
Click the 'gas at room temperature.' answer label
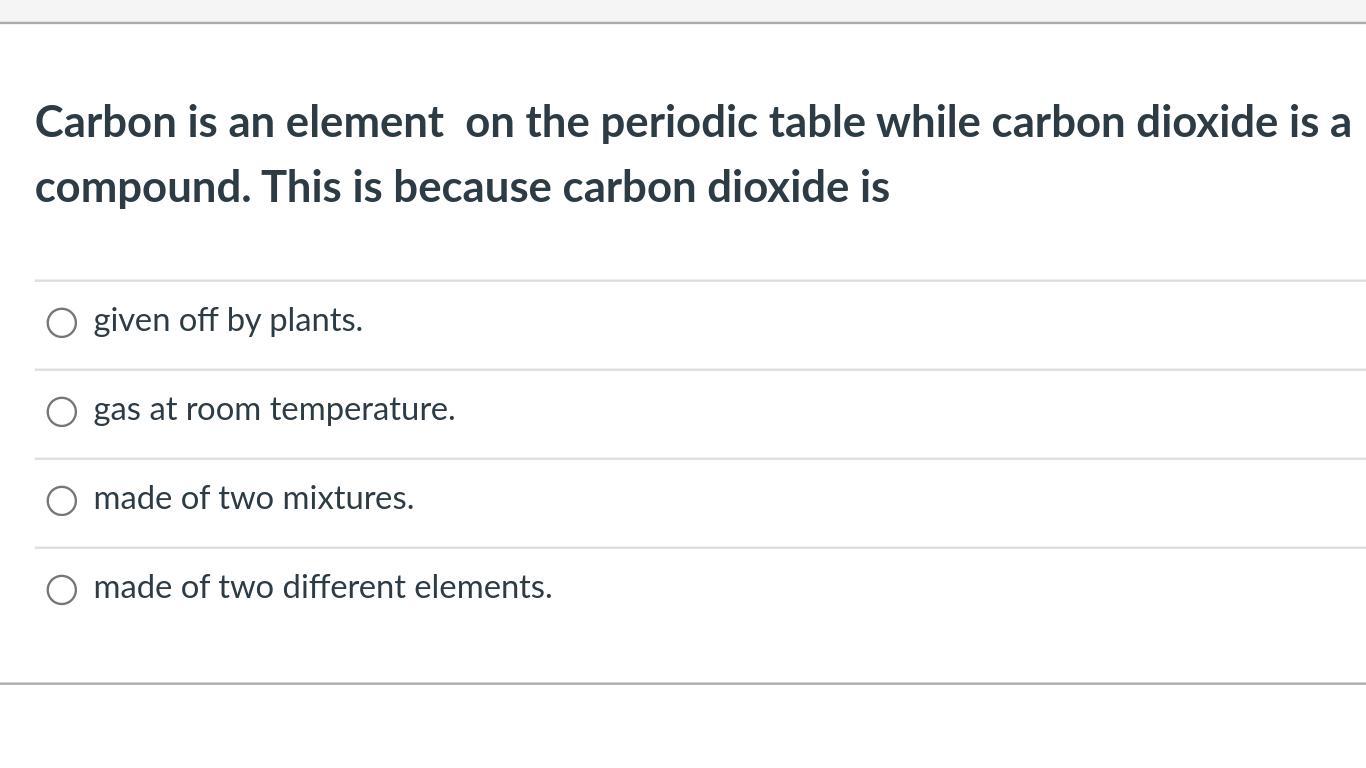274,409
